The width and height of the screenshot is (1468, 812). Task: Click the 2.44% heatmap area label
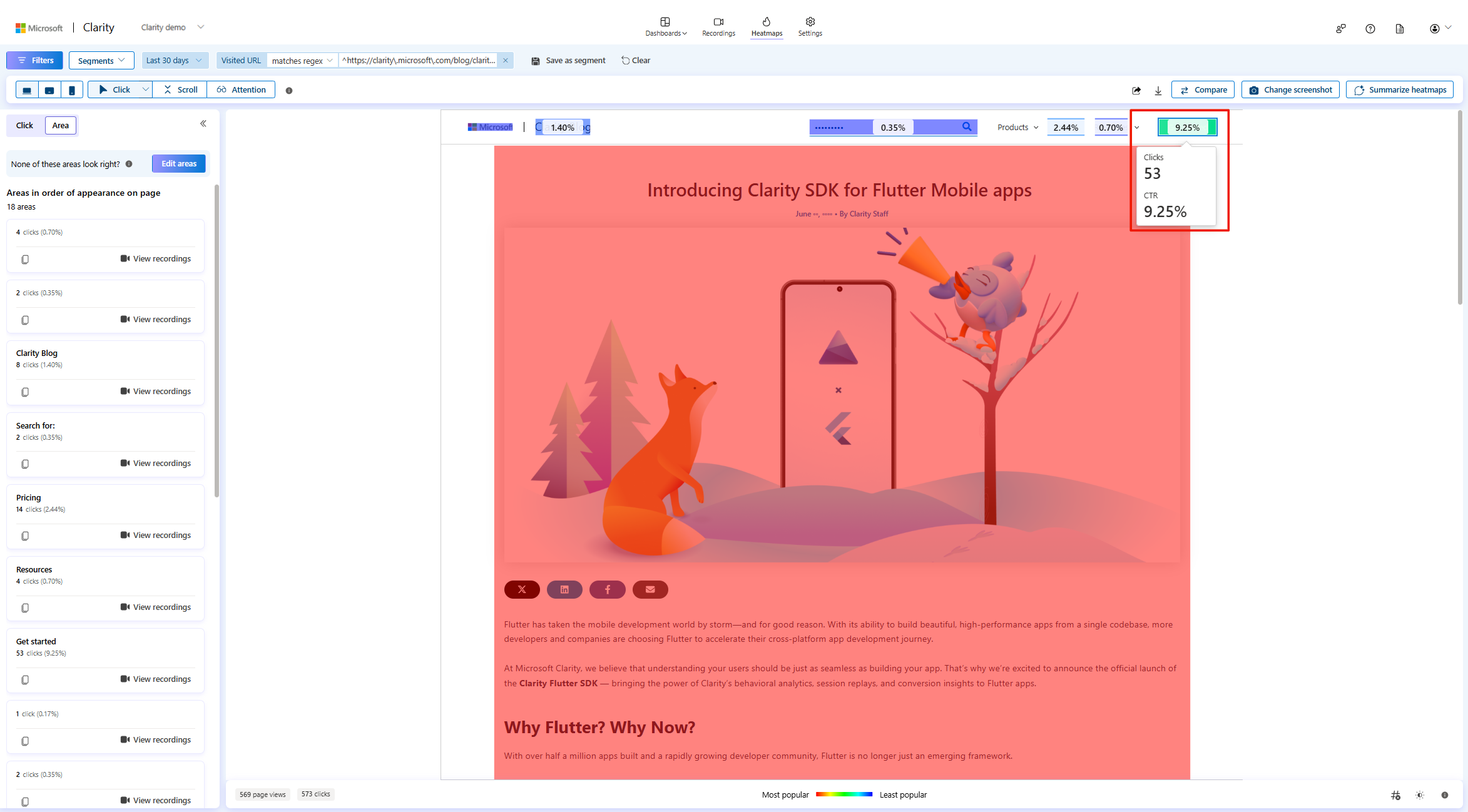tap(1066, 128)
